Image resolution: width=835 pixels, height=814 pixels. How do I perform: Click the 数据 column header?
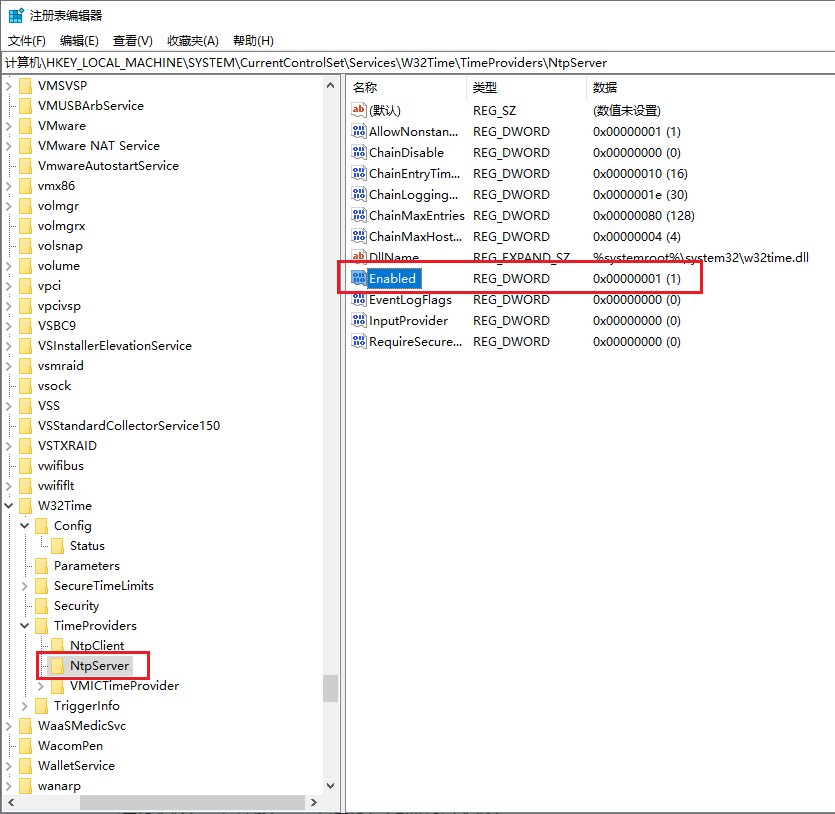pyautogui.click(x=710, y=87)
